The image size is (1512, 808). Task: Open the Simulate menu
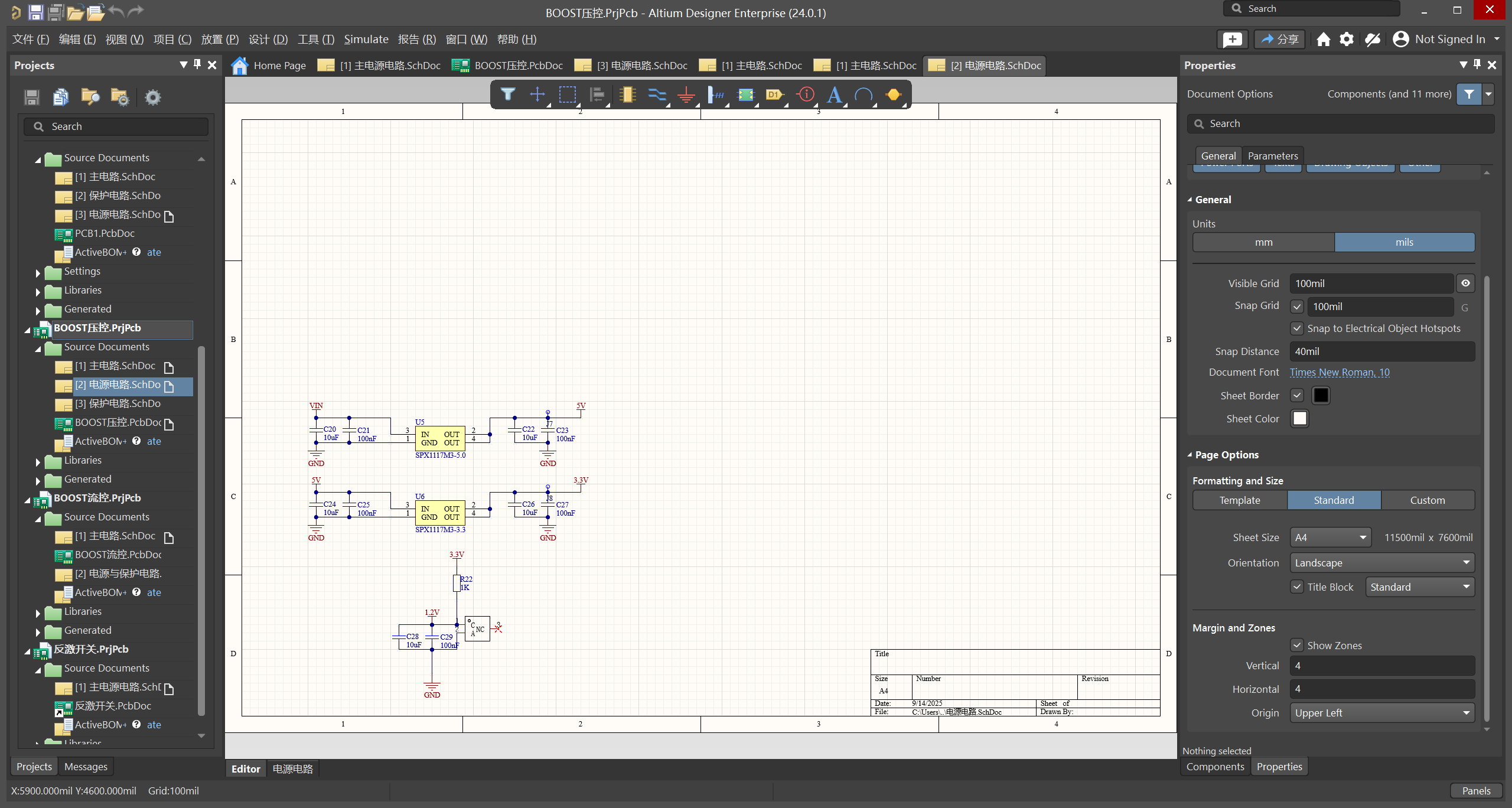coord(366,40)
